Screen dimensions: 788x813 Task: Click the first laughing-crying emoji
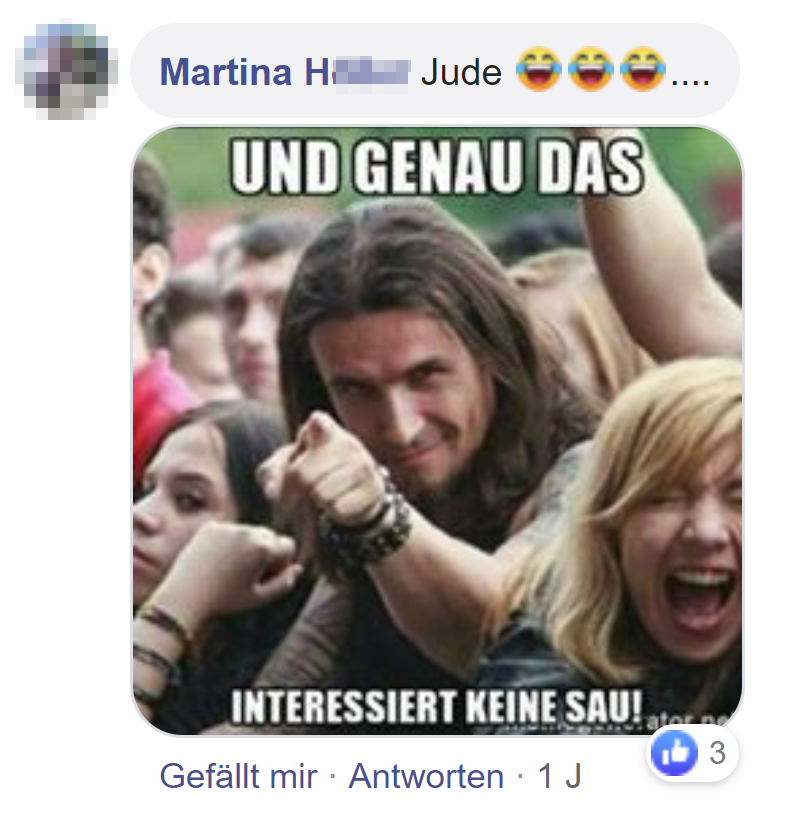coord(539,68)
